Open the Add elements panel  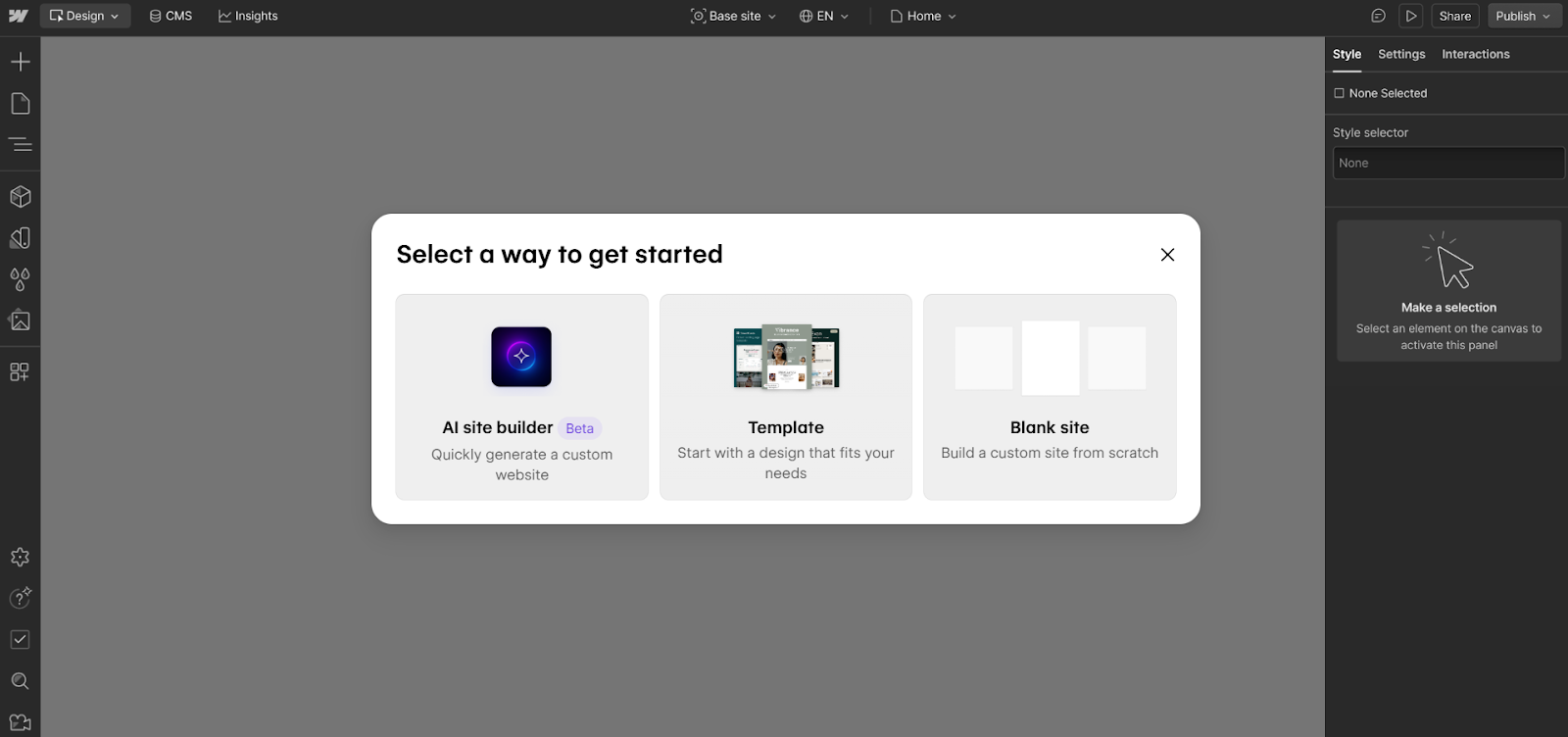(20, 62)
